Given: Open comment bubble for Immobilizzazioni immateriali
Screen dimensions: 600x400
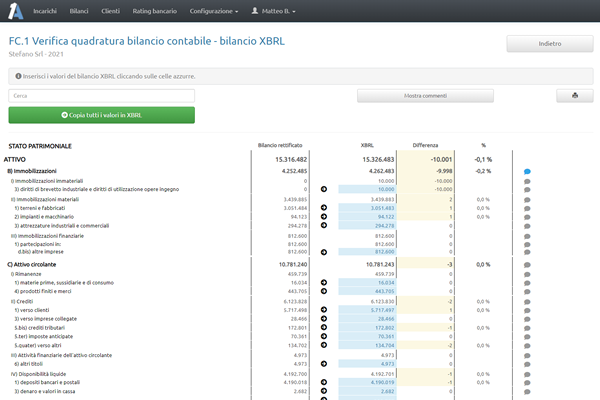Looking at the screenshot, I should tap(527, 181).
